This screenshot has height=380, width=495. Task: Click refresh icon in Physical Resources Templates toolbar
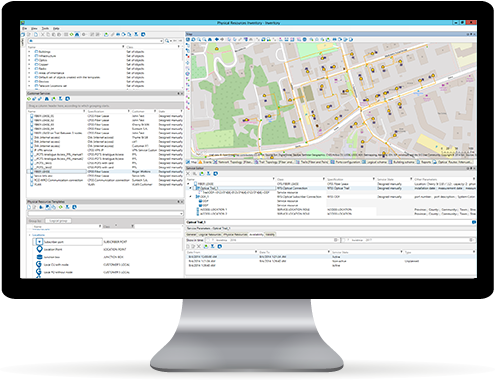tap(61, 207)
